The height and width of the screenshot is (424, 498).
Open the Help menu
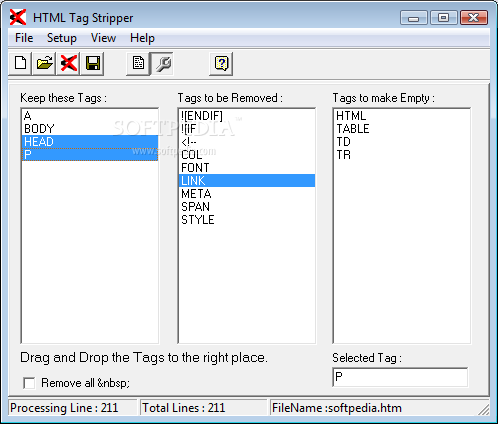(x=142, y=38)
